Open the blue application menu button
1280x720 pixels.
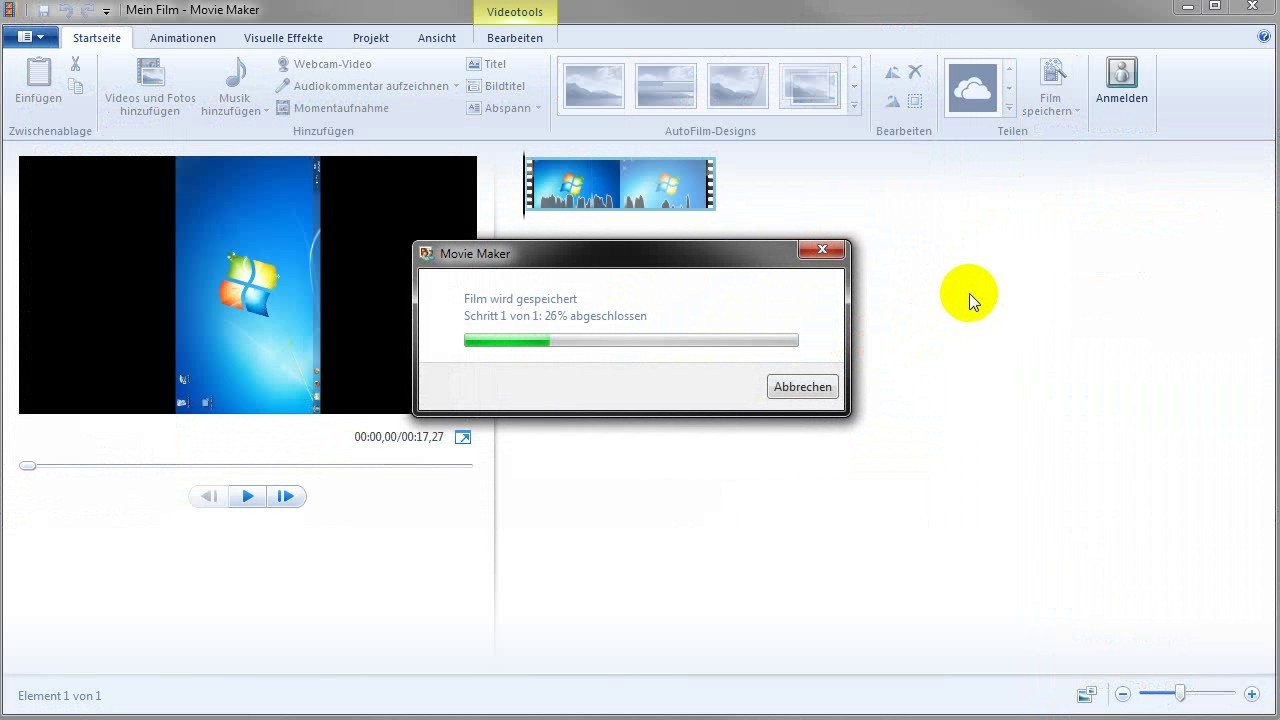(x=31, y=37)
